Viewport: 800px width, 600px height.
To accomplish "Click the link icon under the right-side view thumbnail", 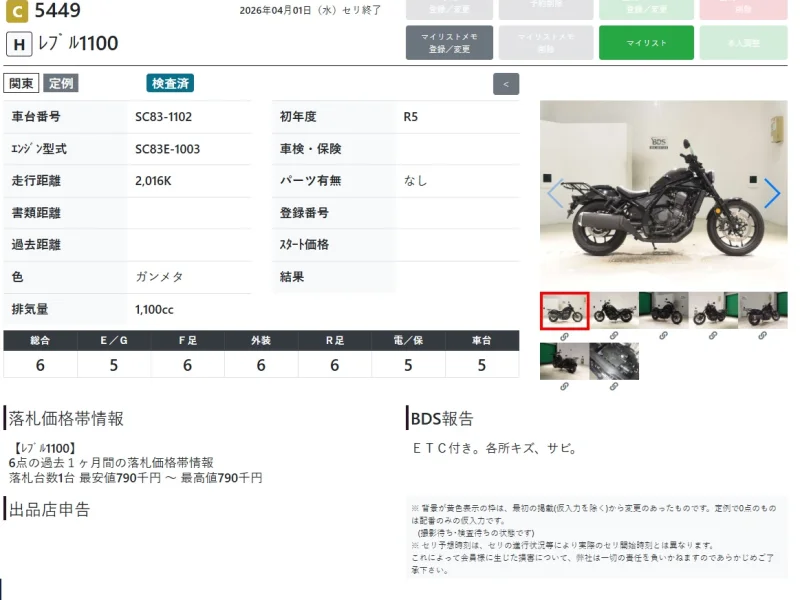I will (614, 336).
